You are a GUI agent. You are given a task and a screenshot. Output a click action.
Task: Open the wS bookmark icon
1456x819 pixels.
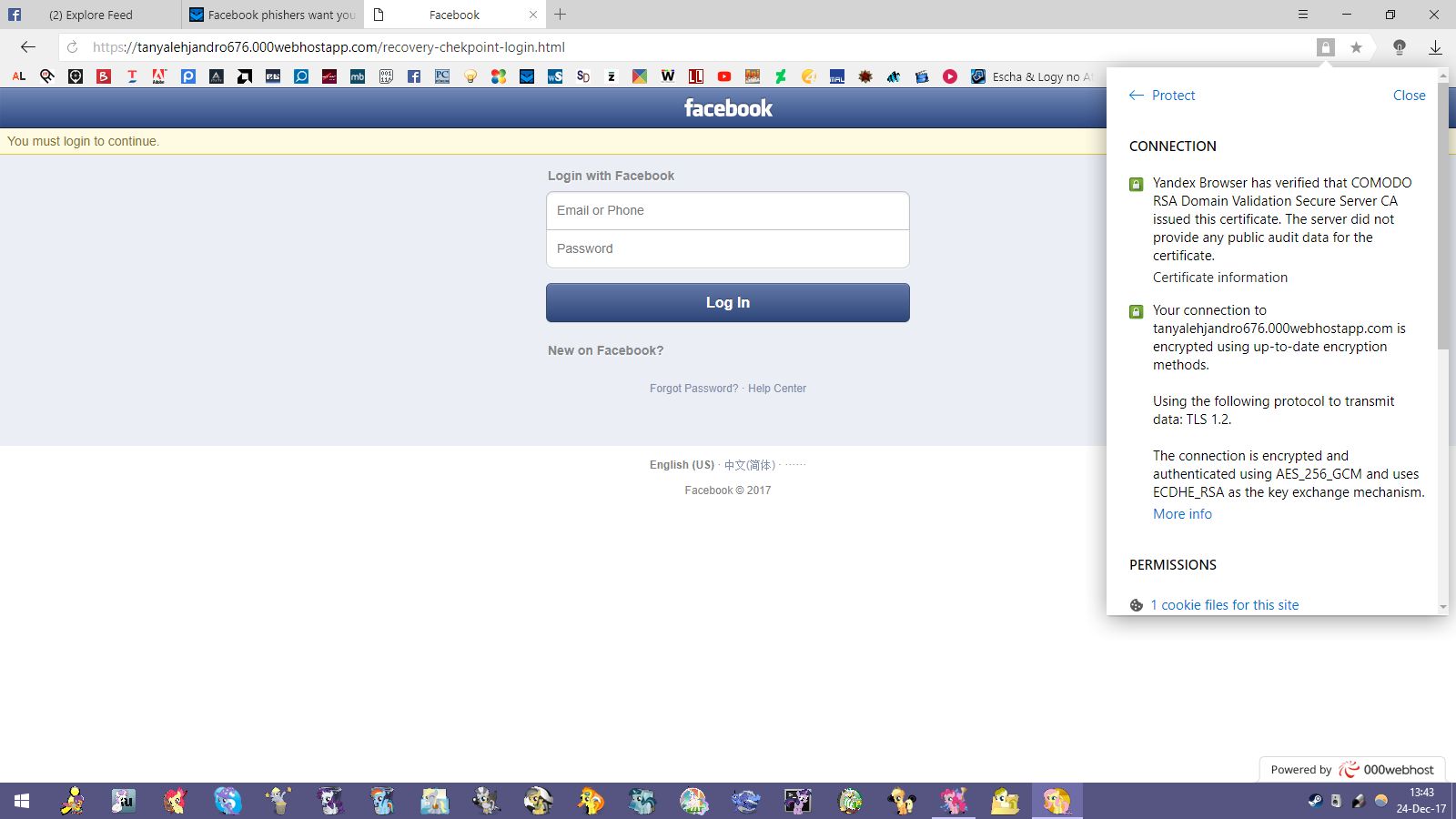pos(555,76)
